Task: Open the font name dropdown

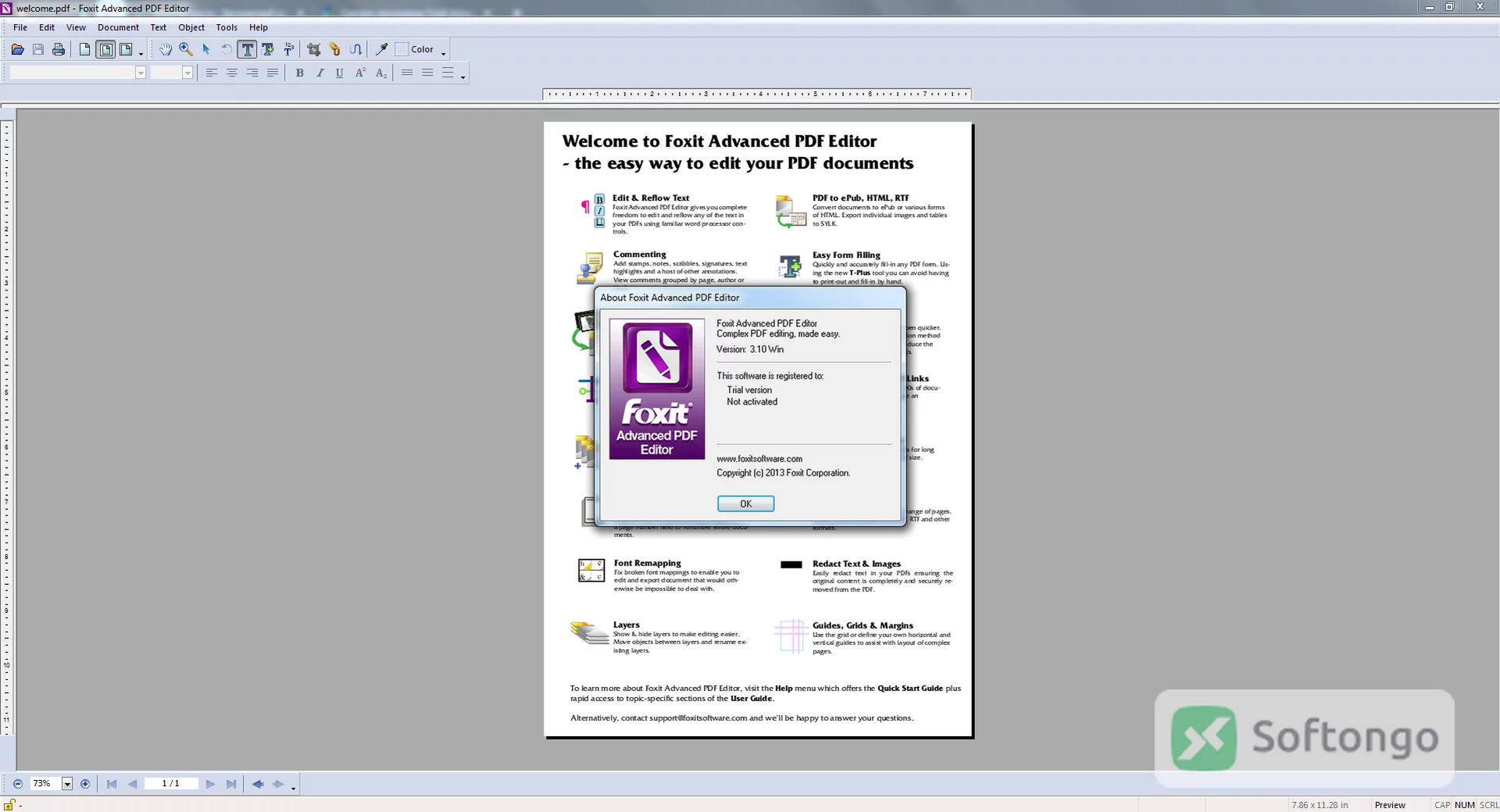Action: [x=141, y=73]
